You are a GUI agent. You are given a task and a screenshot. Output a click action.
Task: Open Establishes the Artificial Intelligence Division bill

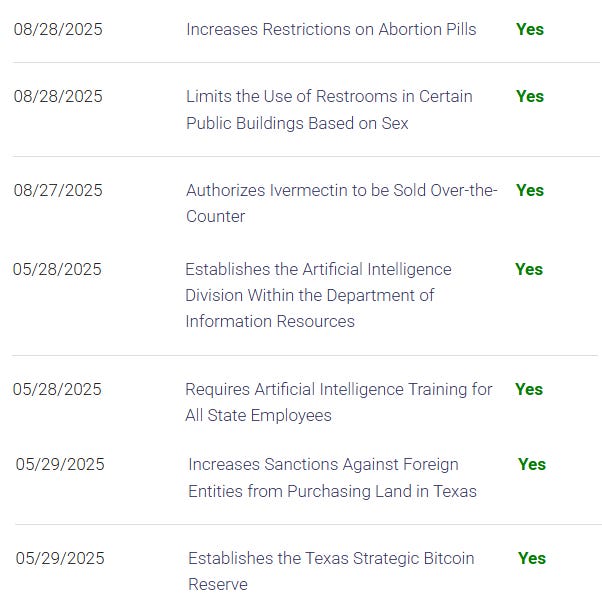click(x=318, y=295)
